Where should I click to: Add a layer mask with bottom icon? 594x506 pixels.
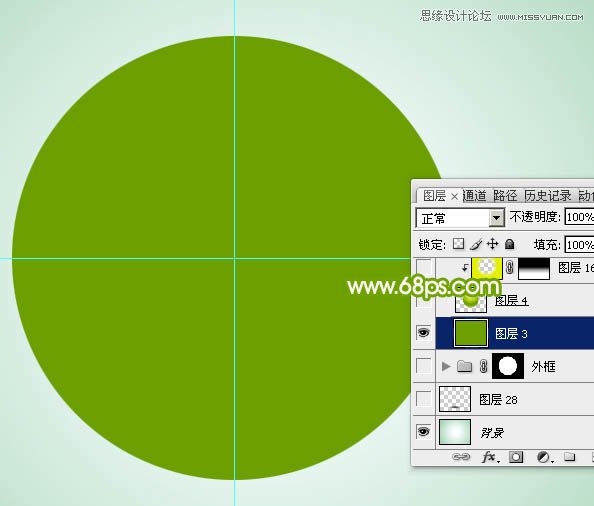(516, 457)
